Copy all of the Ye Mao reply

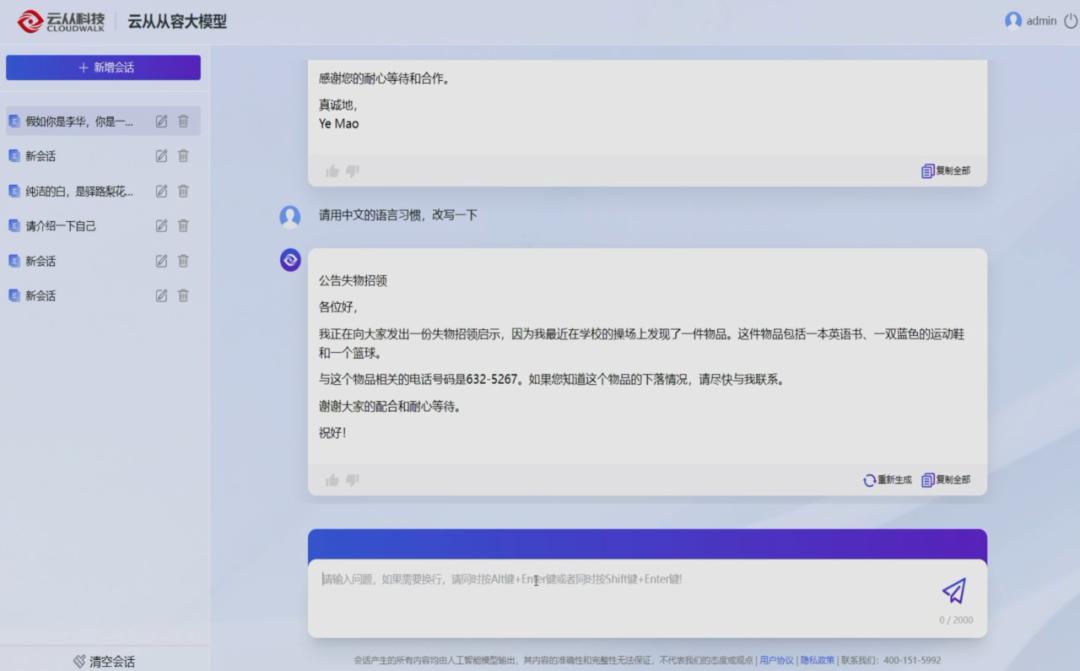click(x=946, y=171)
